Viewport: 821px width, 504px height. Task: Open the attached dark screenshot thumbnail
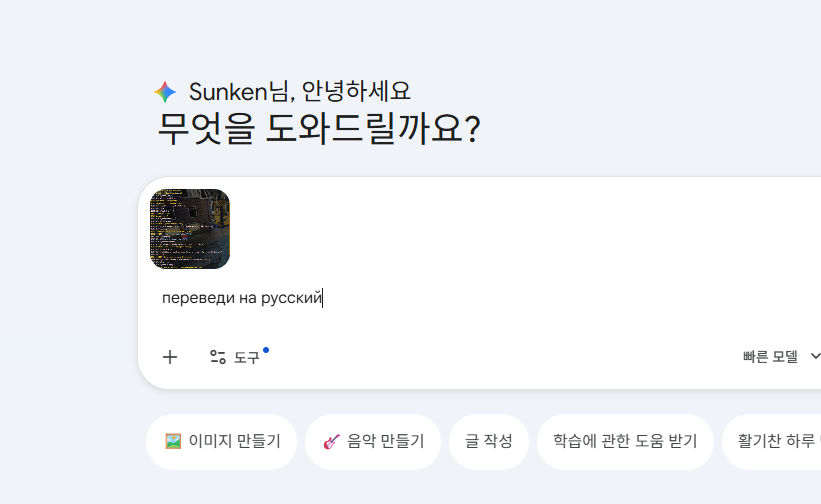coord(190,229)
